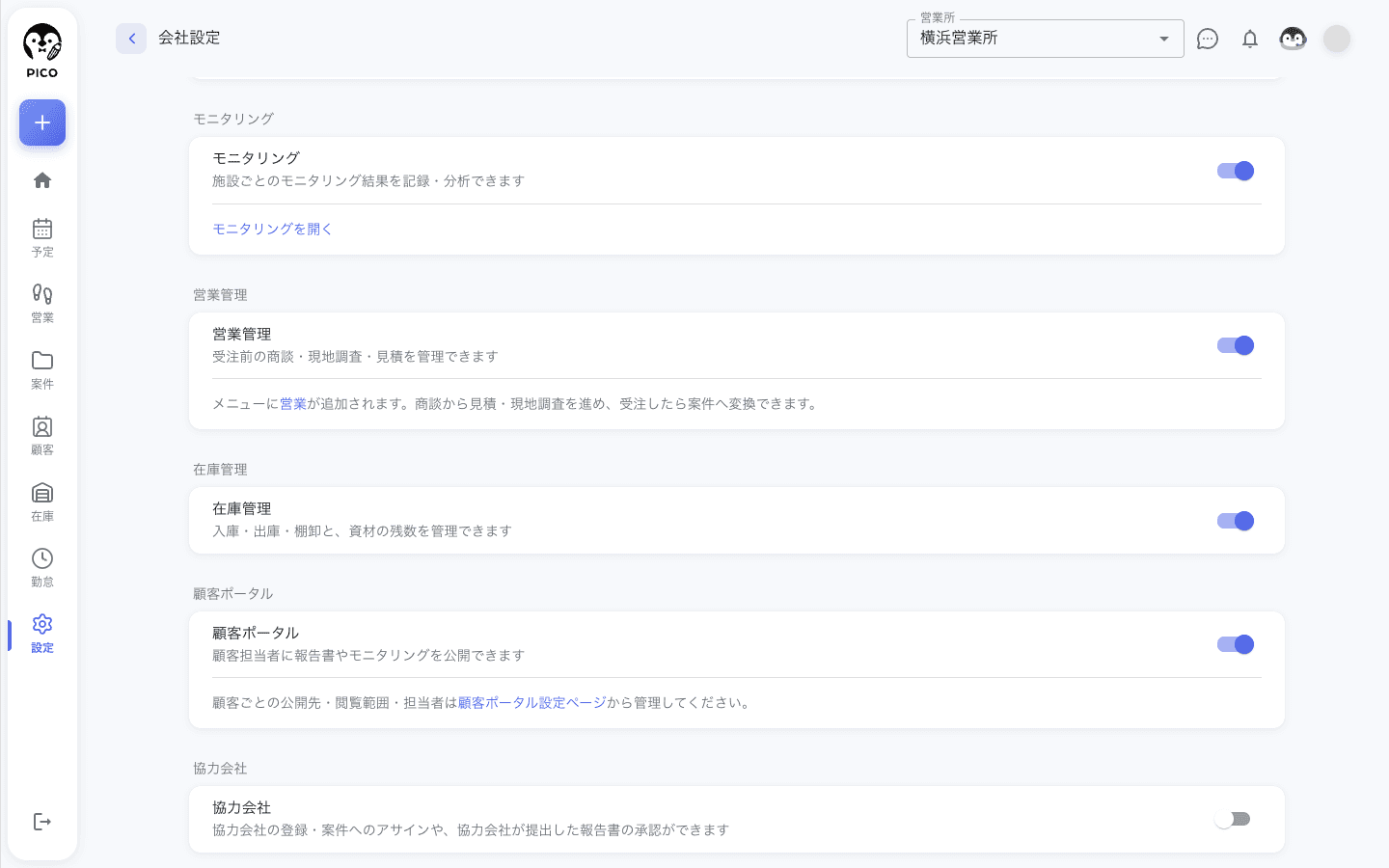This screenshot has height=868, width=1389.
Task: Open the chat messages icon
Action: pos(1208,39)
